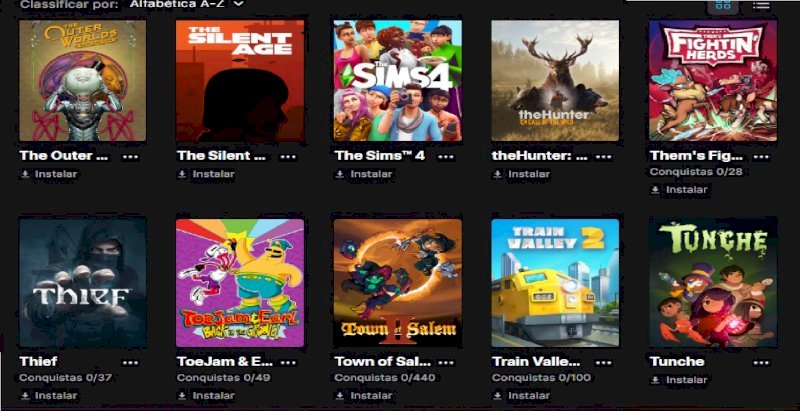Open three-dot menu for The Silent Age

point(288,156)
